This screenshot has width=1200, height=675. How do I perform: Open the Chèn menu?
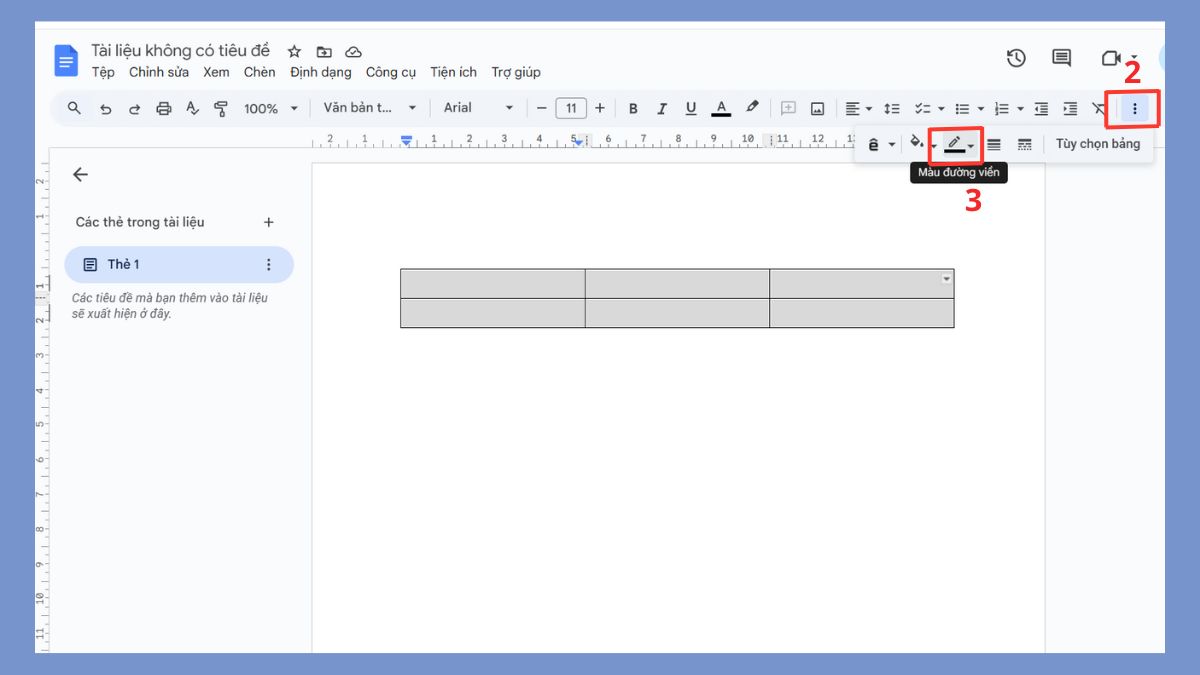point(259,72)
